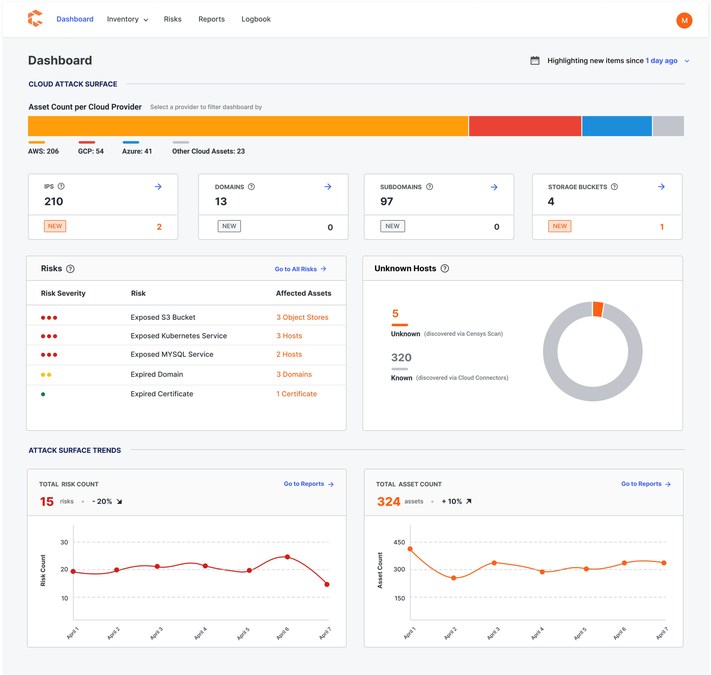Click the April 6 point on risk chart
Viewport: 711px width, 675px height.
point(287,557)
